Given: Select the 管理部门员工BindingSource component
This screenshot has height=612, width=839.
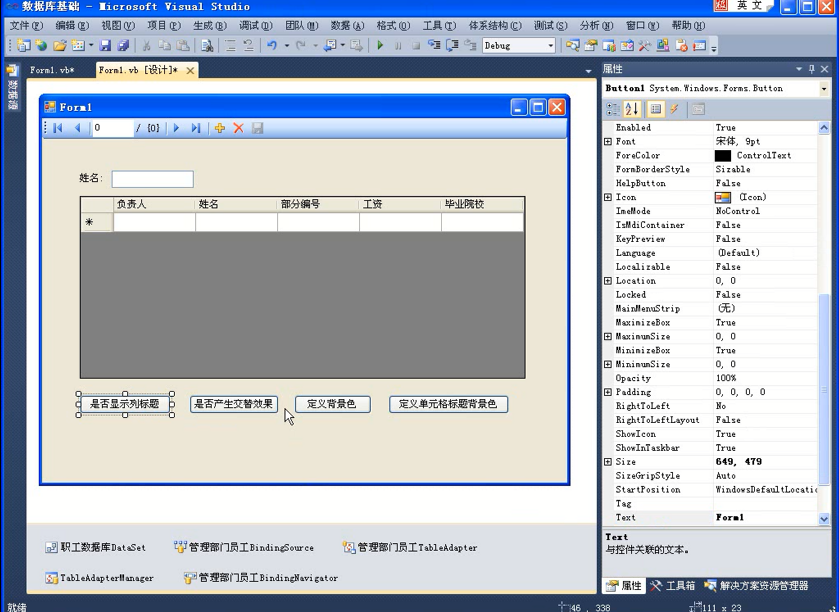Looking at the screenshot, I should click(x=244, y=547).
